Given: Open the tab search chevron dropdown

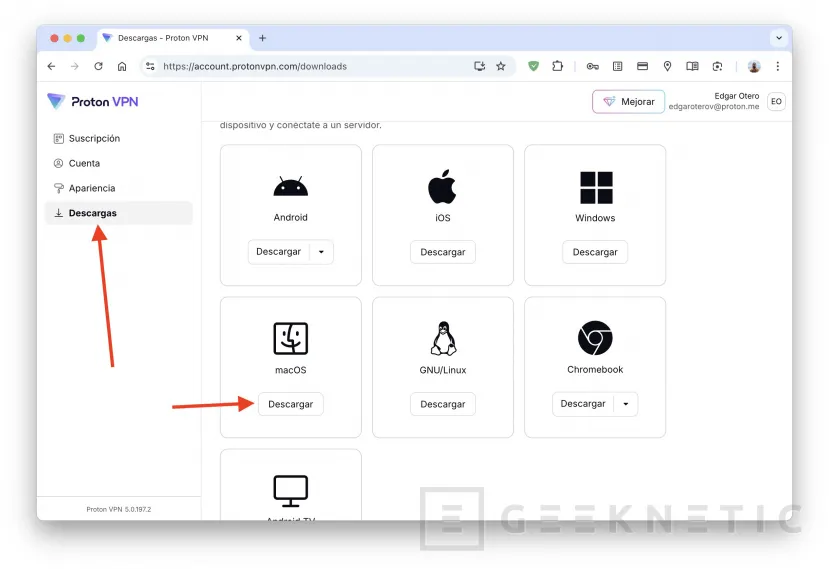Looking at the screenshot, I should 778,38.
